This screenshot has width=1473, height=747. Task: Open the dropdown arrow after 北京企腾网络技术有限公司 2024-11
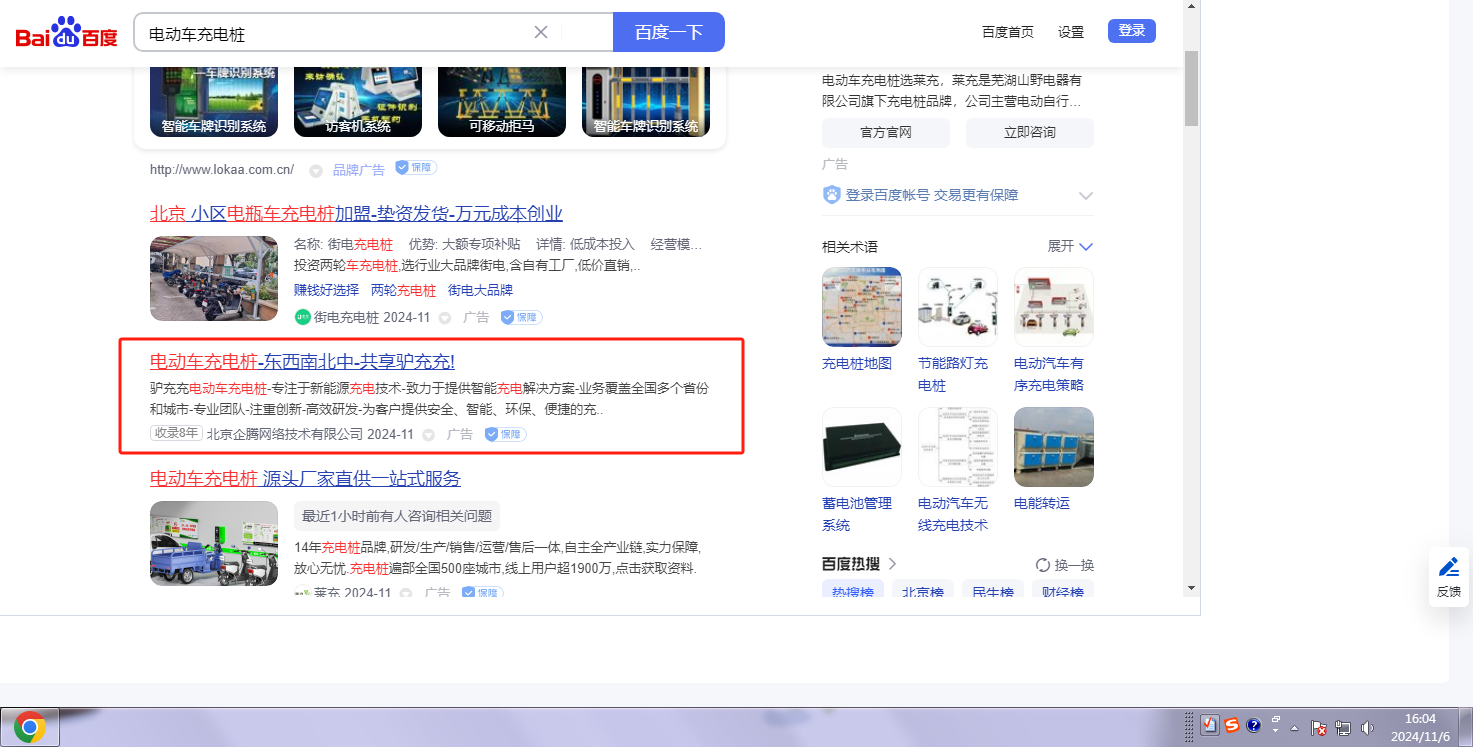(x=429, y=435)
